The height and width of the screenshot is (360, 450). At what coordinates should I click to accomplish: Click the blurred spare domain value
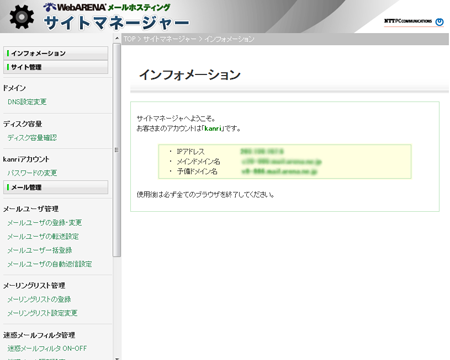coord(280,171)
